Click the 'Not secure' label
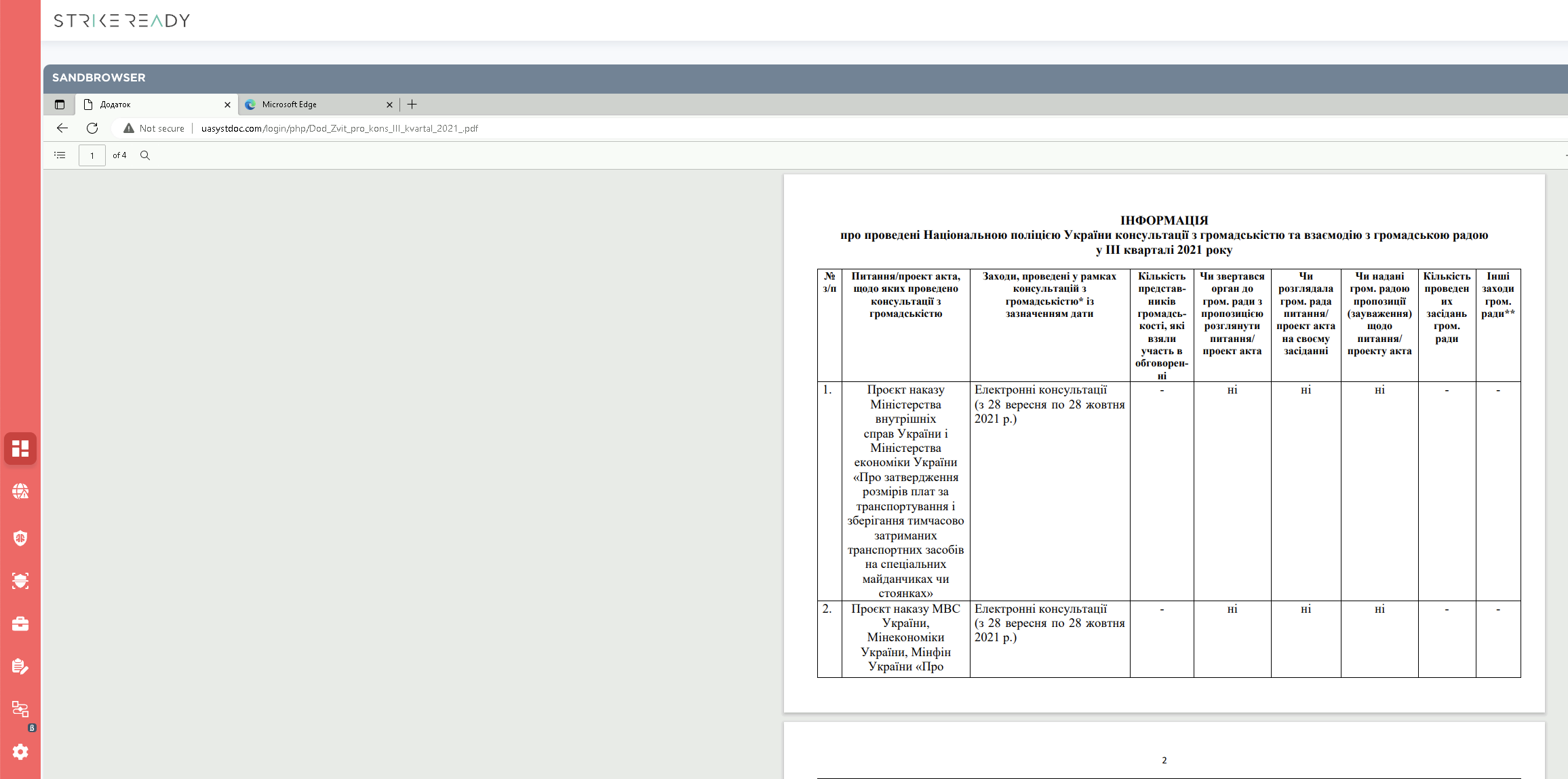This screenshot has height=779, width=1568. (x=162, y=128)
